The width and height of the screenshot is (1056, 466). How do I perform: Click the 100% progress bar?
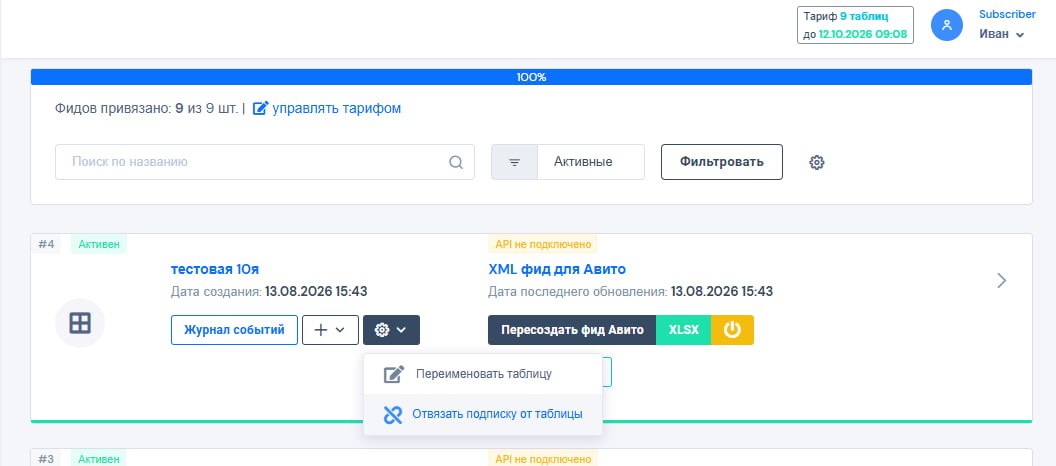coord(531,77)
